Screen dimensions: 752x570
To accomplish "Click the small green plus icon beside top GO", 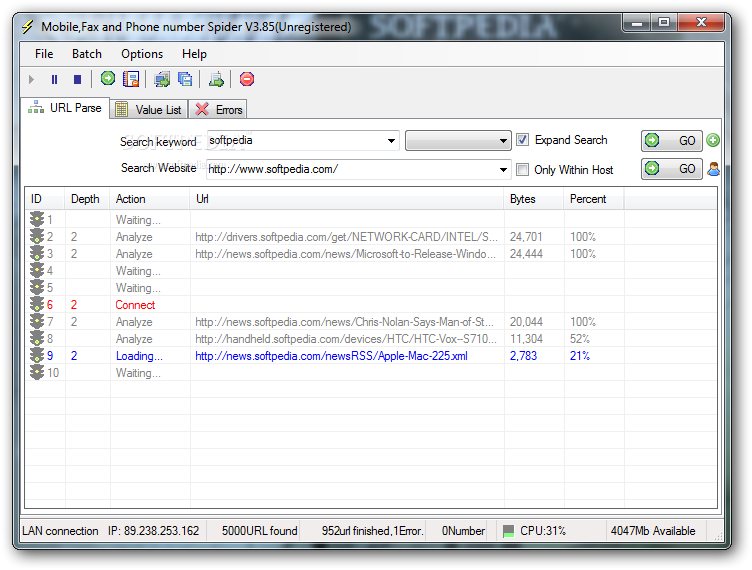I will point(713,140).
